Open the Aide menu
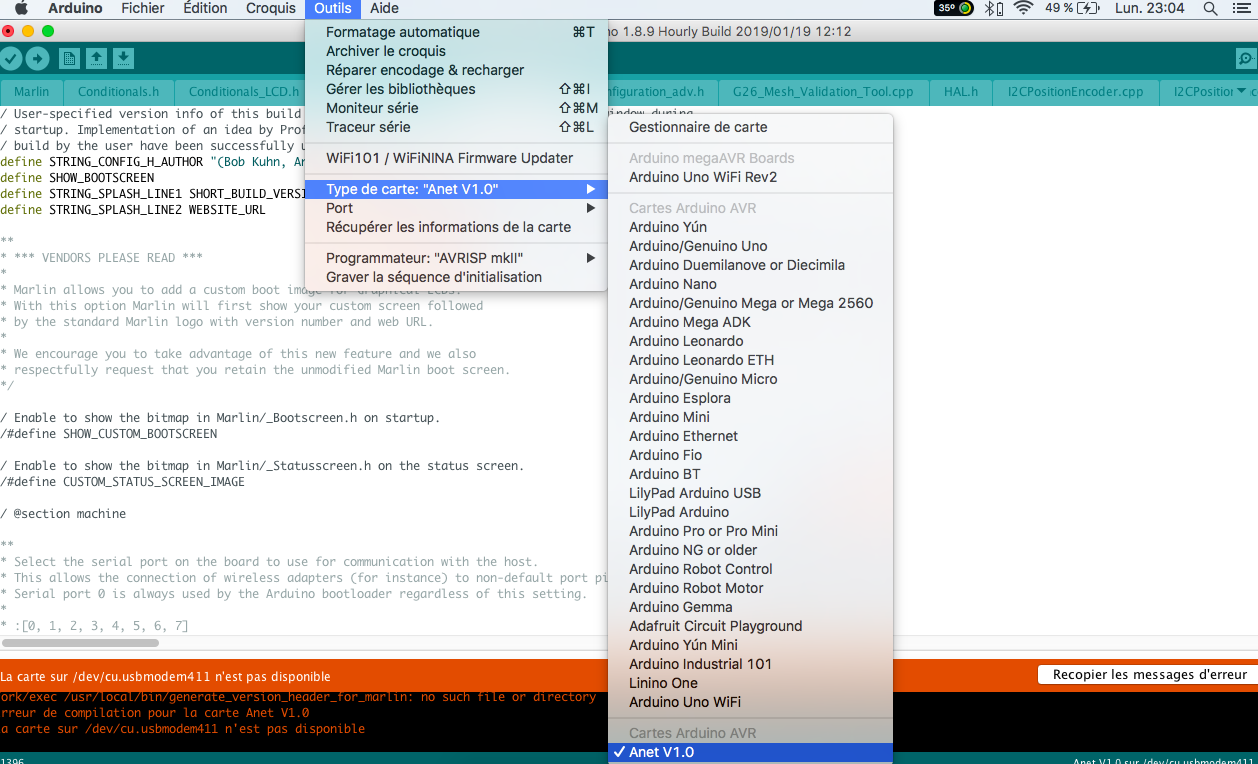The image size is (1258, 764). [x=384, y=8]
